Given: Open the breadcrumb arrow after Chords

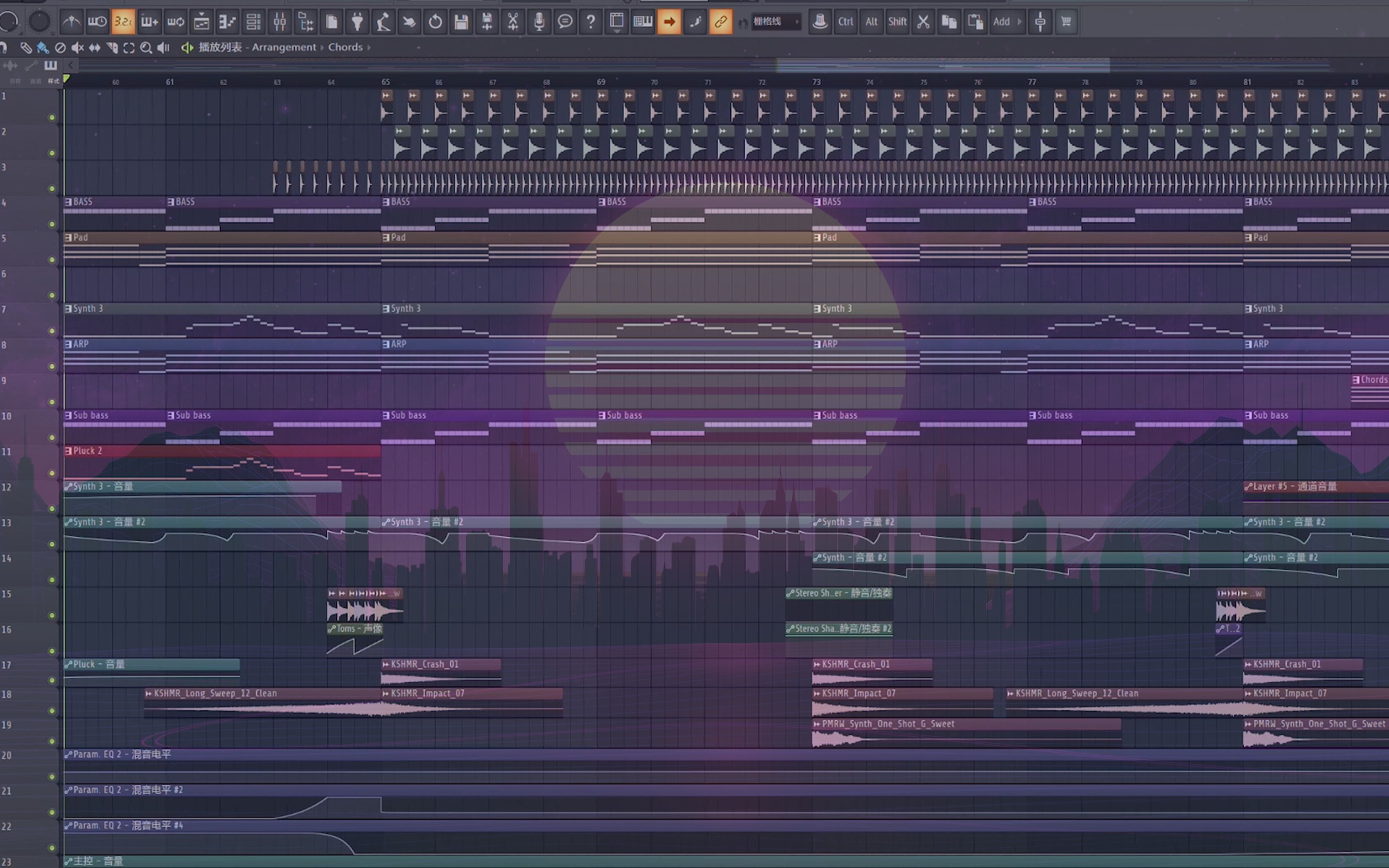Looking at the screenshot, I should (x=370, y=47).
